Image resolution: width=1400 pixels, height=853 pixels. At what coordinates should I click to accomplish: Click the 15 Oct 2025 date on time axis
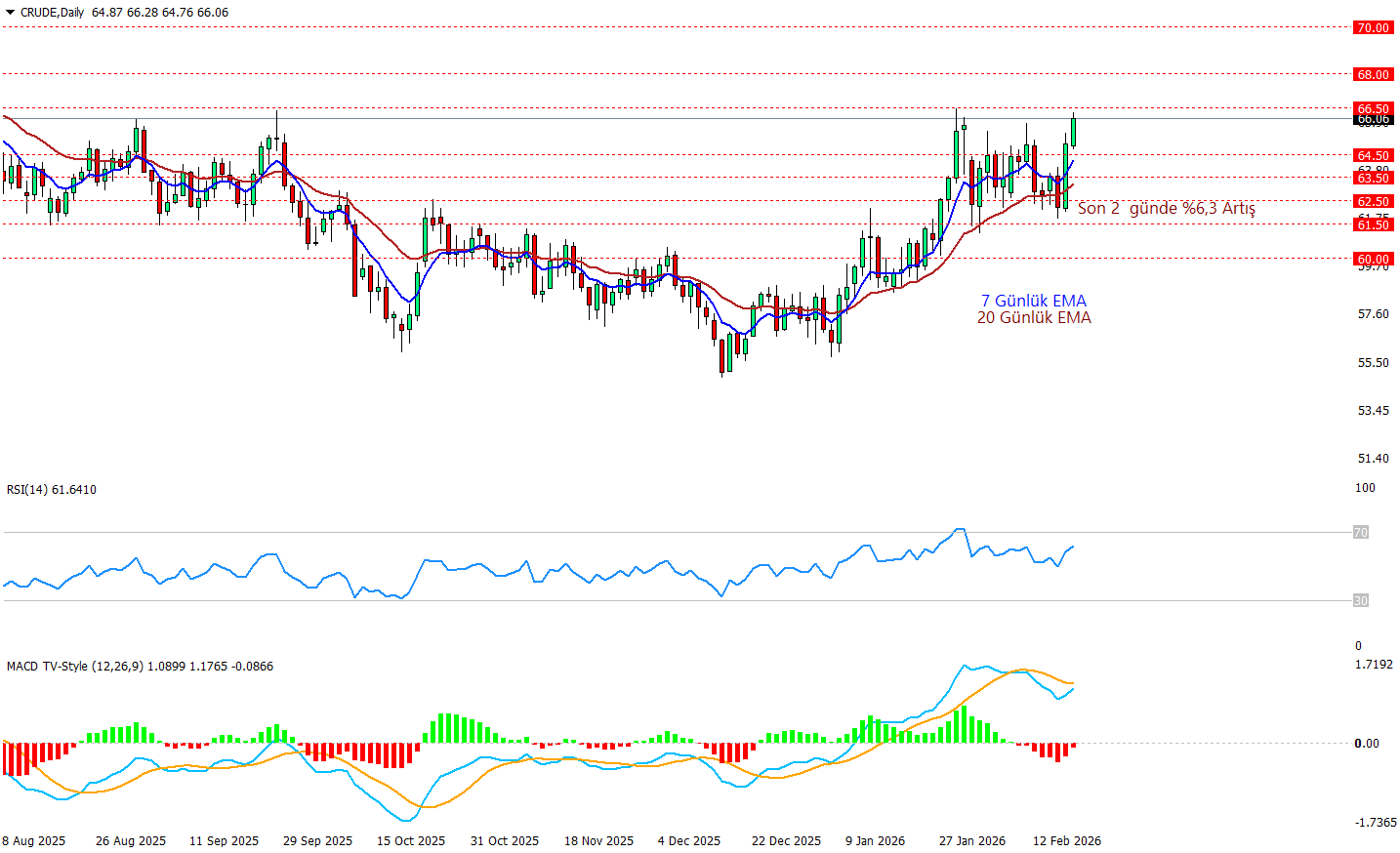point(410,841)
